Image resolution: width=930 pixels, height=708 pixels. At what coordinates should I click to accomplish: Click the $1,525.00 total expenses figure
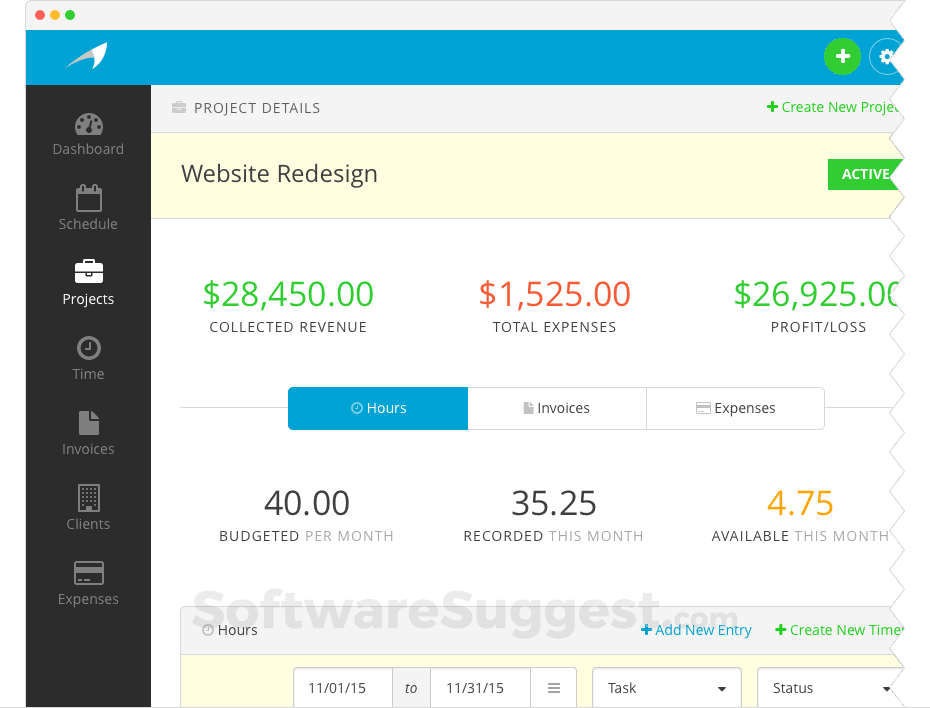(555, 295)
